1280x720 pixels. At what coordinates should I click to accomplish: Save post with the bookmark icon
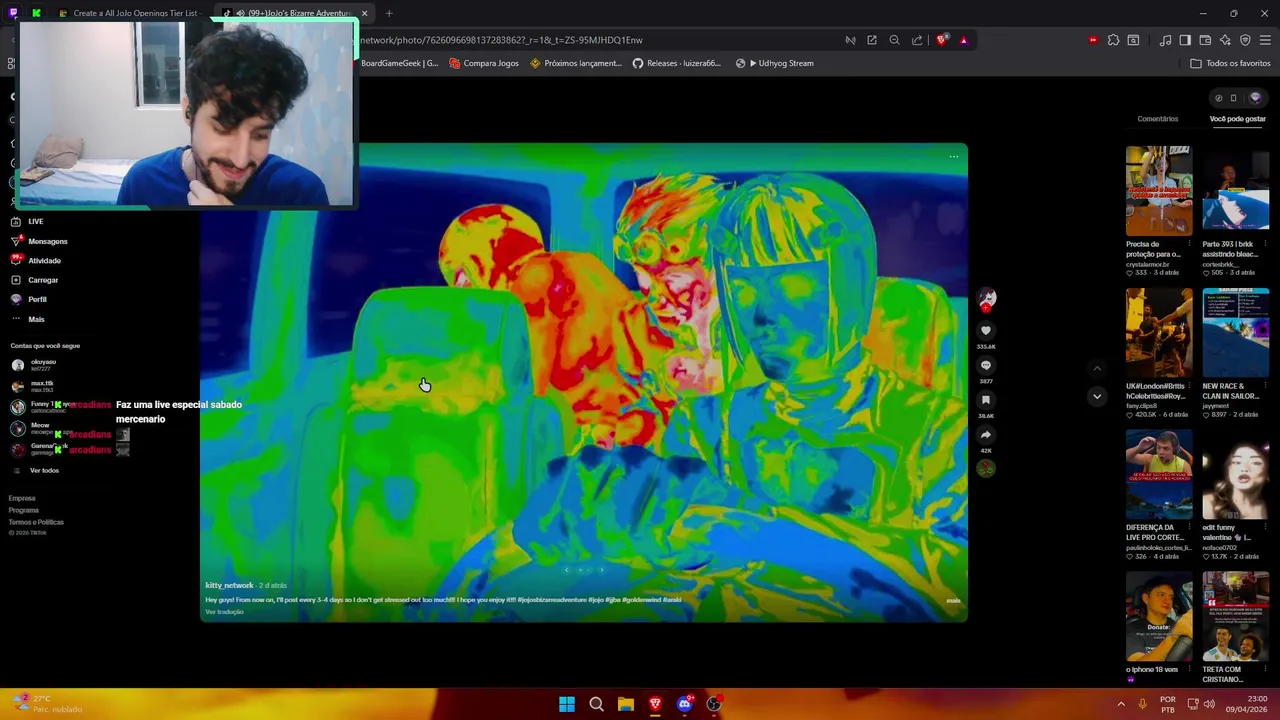[x=985, y=400]
